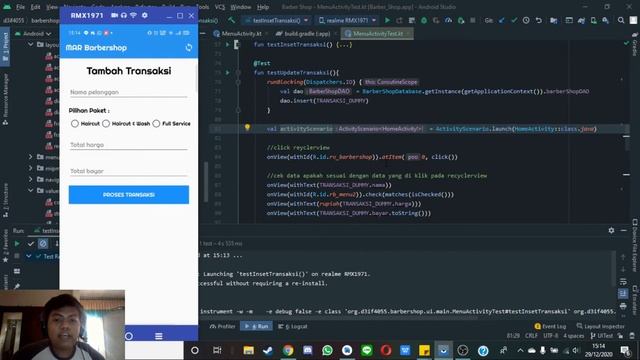Click the UTF-8 encoding indicator

[551, 336]
